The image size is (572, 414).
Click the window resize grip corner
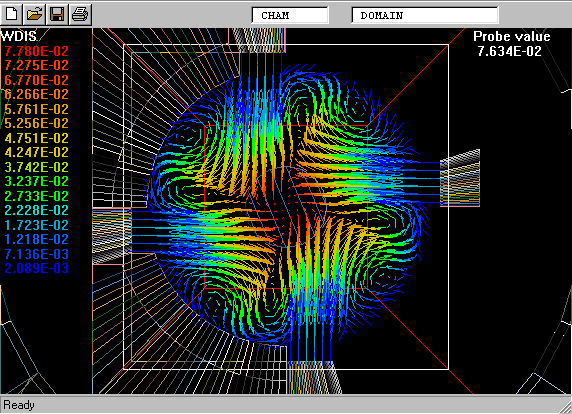565,406
